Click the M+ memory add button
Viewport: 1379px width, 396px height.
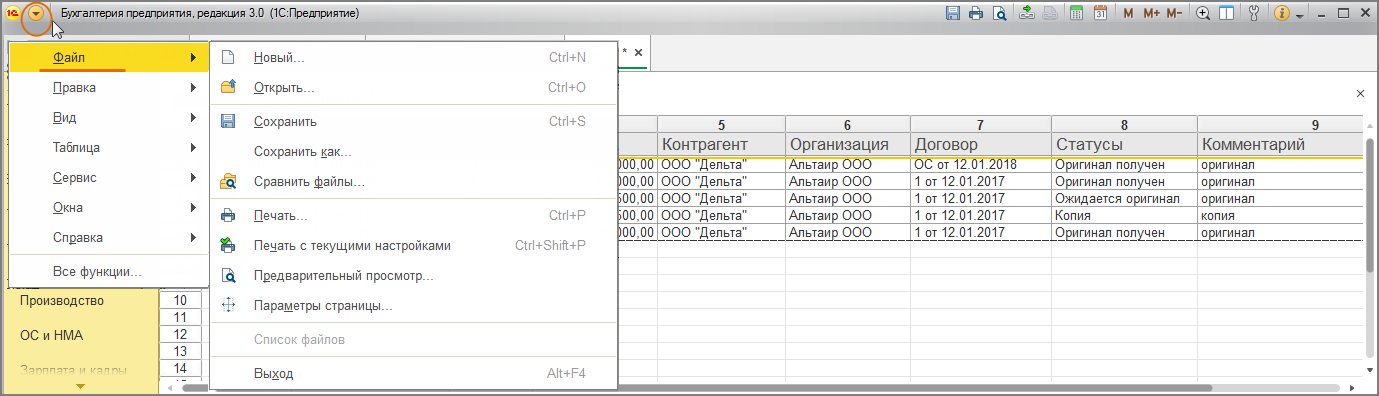click(x=1151, y=14)
